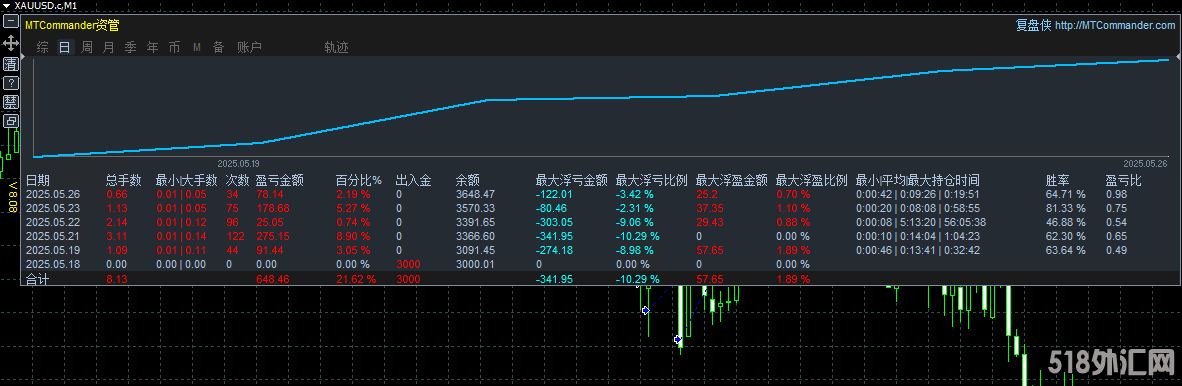This screenshot has width=1182, height=386.
Task: Click the 胜率 win rate column header
Action: pyautogui.click(x=1057, y=180)
